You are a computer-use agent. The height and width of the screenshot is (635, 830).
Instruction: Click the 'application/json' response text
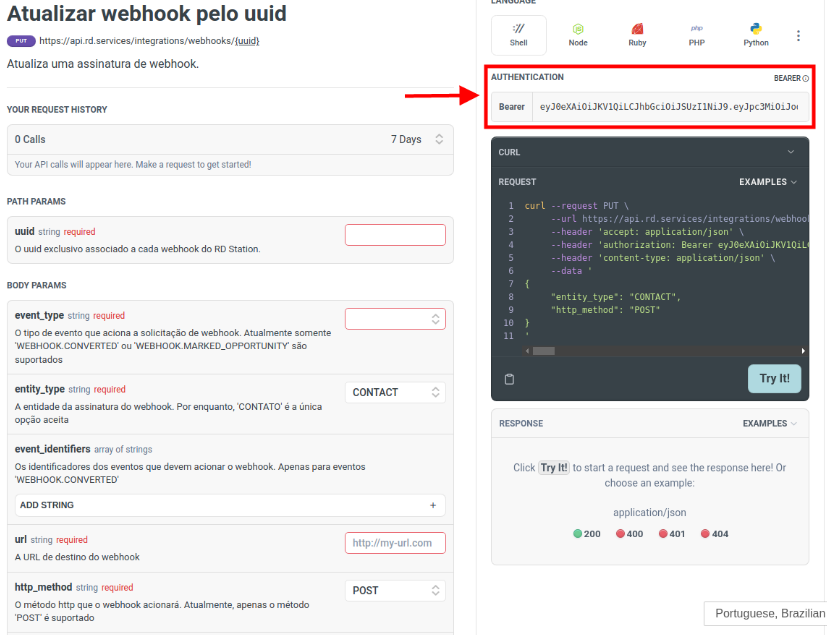tap(649, 512)
